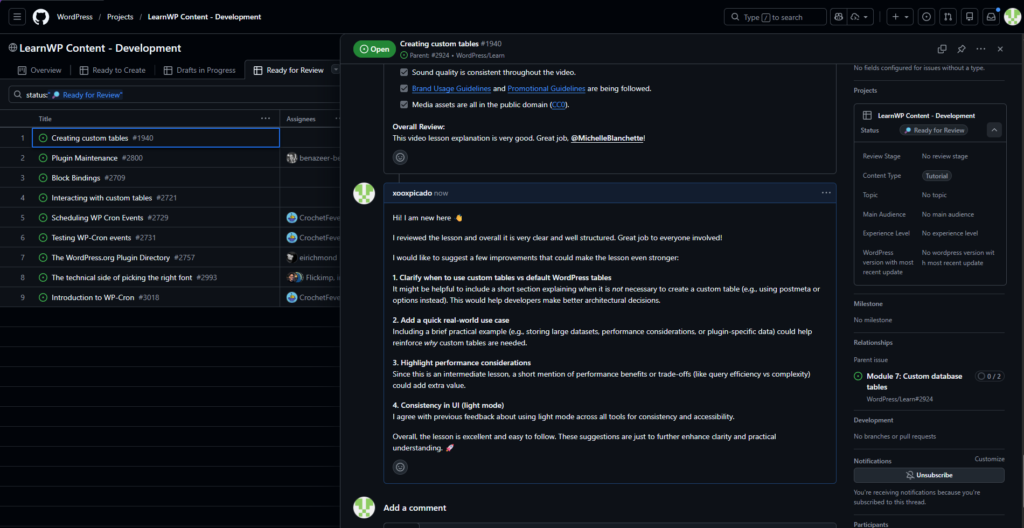
Task: Open Testing WP-Cron events #2731
Action: (x=103, y=237)
